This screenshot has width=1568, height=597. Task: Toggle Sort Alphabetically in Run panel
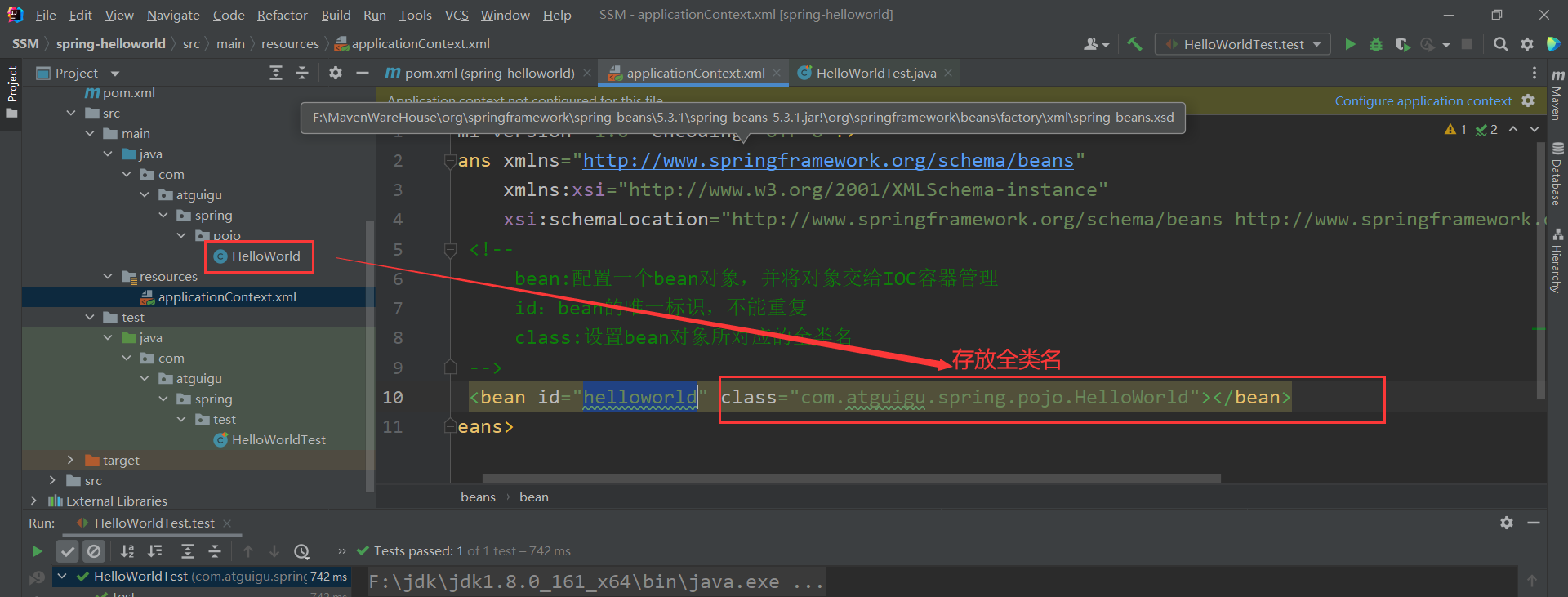click(127, 551)
